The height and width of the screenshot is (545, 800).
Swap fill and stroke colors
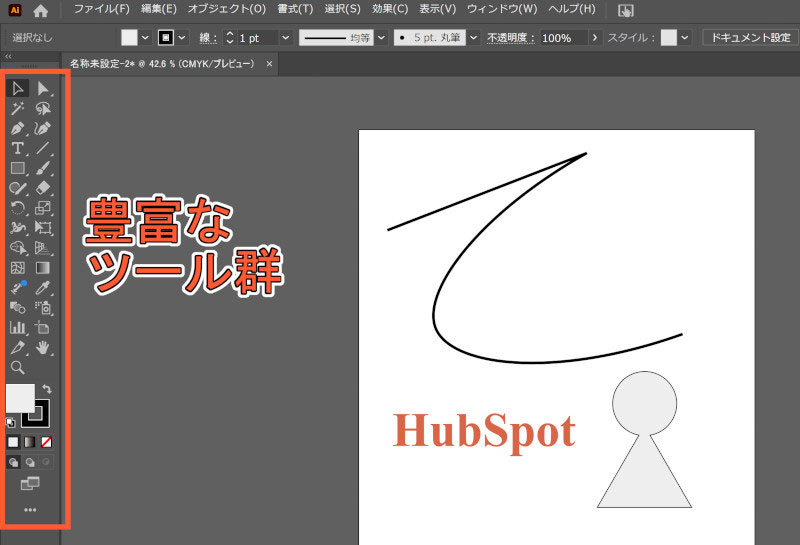pos(47,388)
